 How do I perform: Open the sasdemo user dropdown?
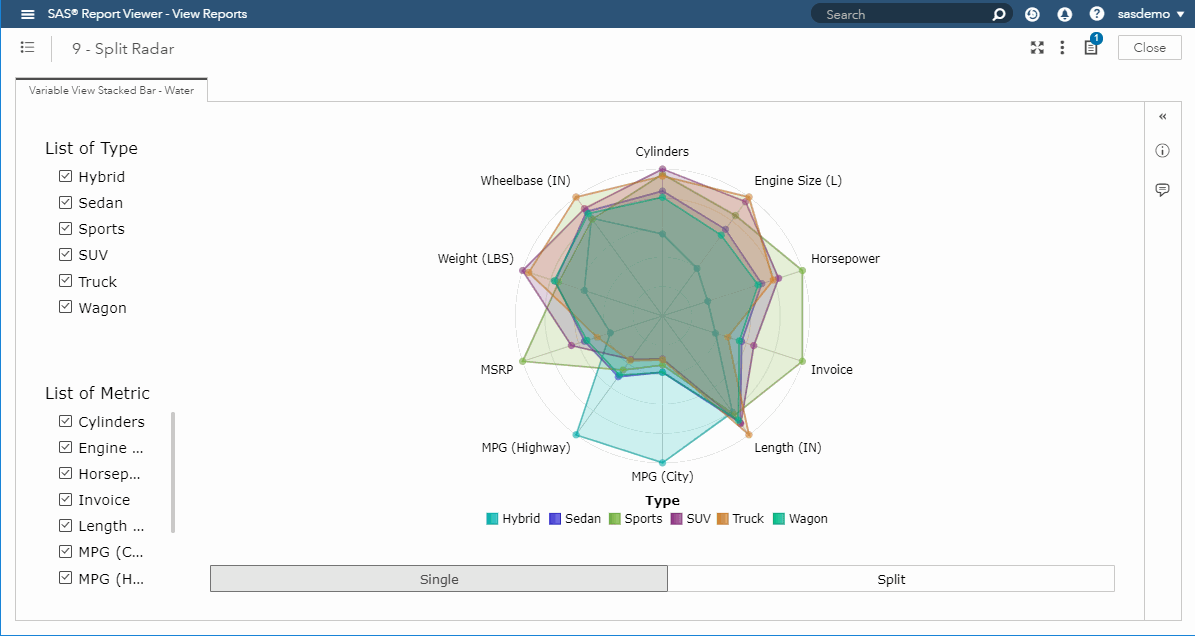click(1152, 14)
